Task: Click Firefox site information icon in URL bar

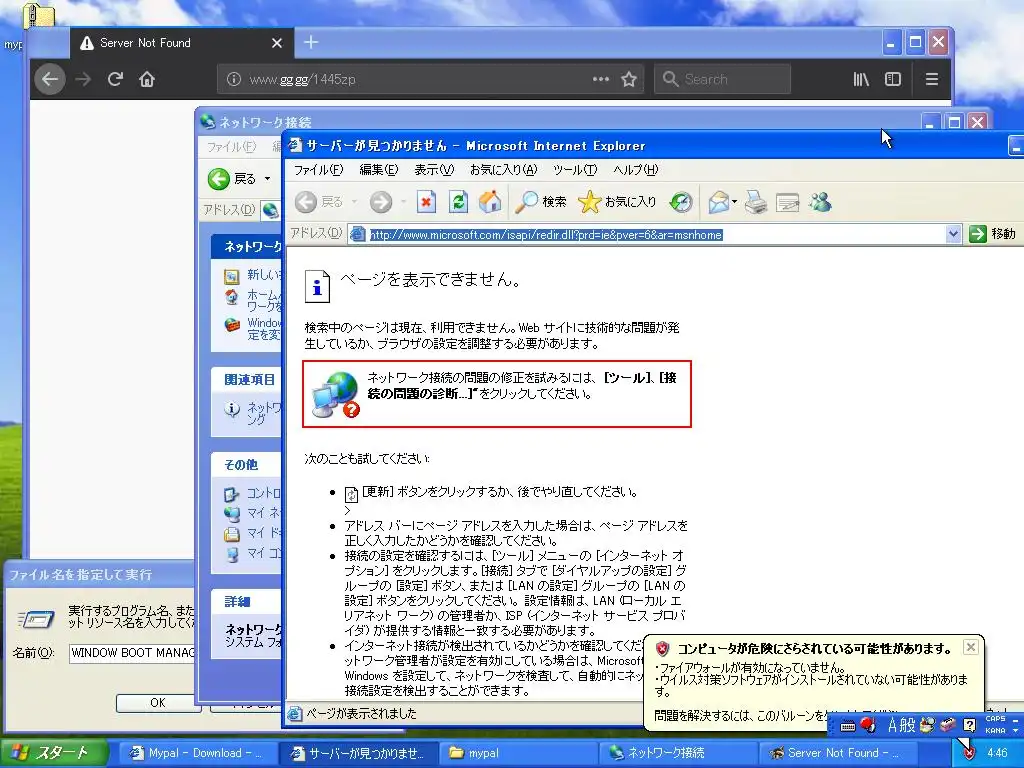Action: pyautogui.click(x=233, y=79)
